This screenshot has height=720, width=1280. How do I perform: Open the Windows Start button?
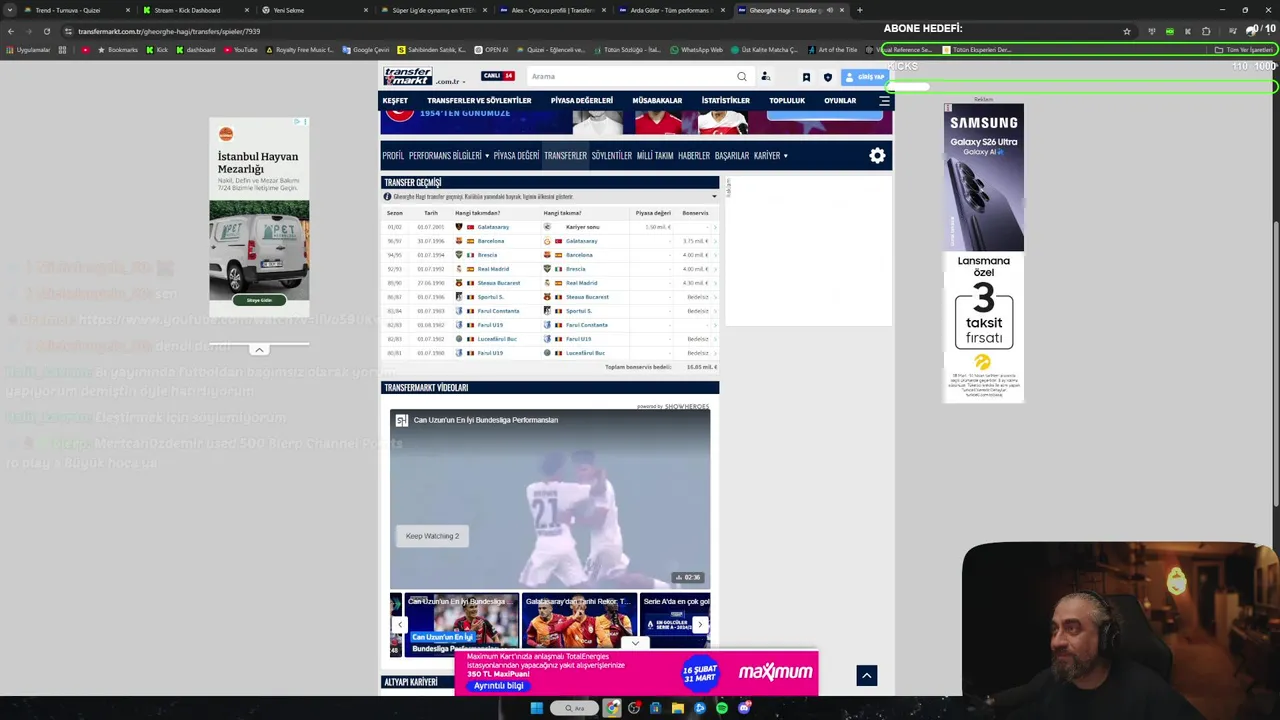tap(536, 708)
